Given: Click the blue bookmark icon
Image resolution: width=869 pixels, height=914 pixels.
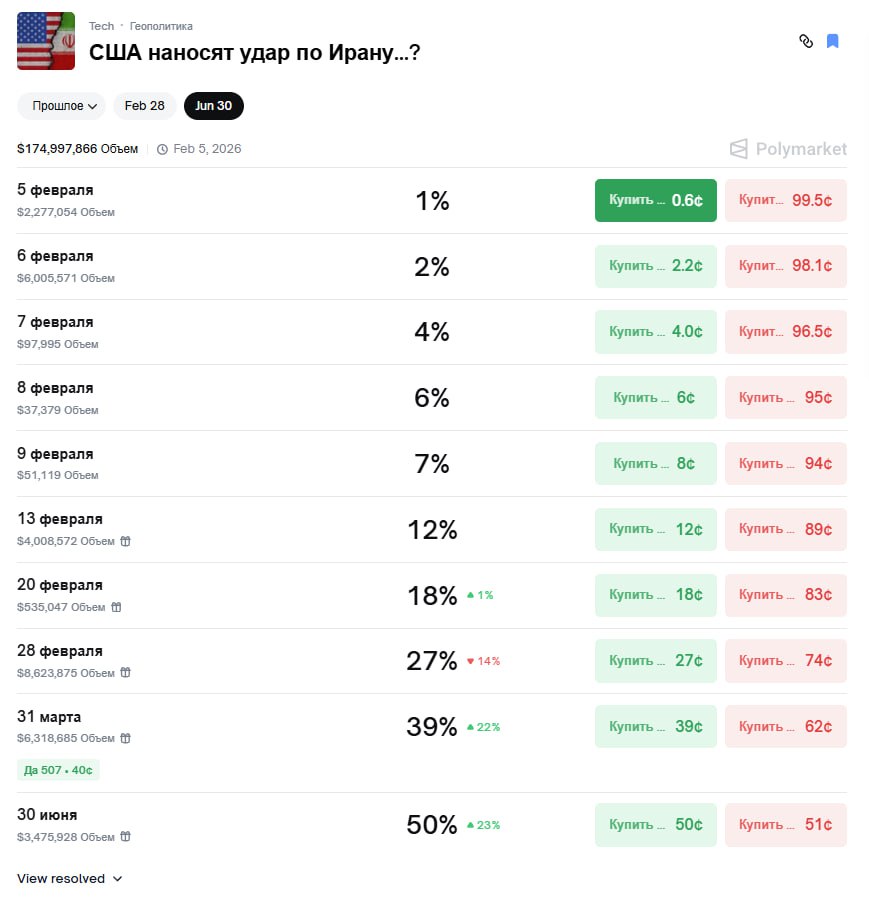Looking at the screenshot, I should pos(833,41).
